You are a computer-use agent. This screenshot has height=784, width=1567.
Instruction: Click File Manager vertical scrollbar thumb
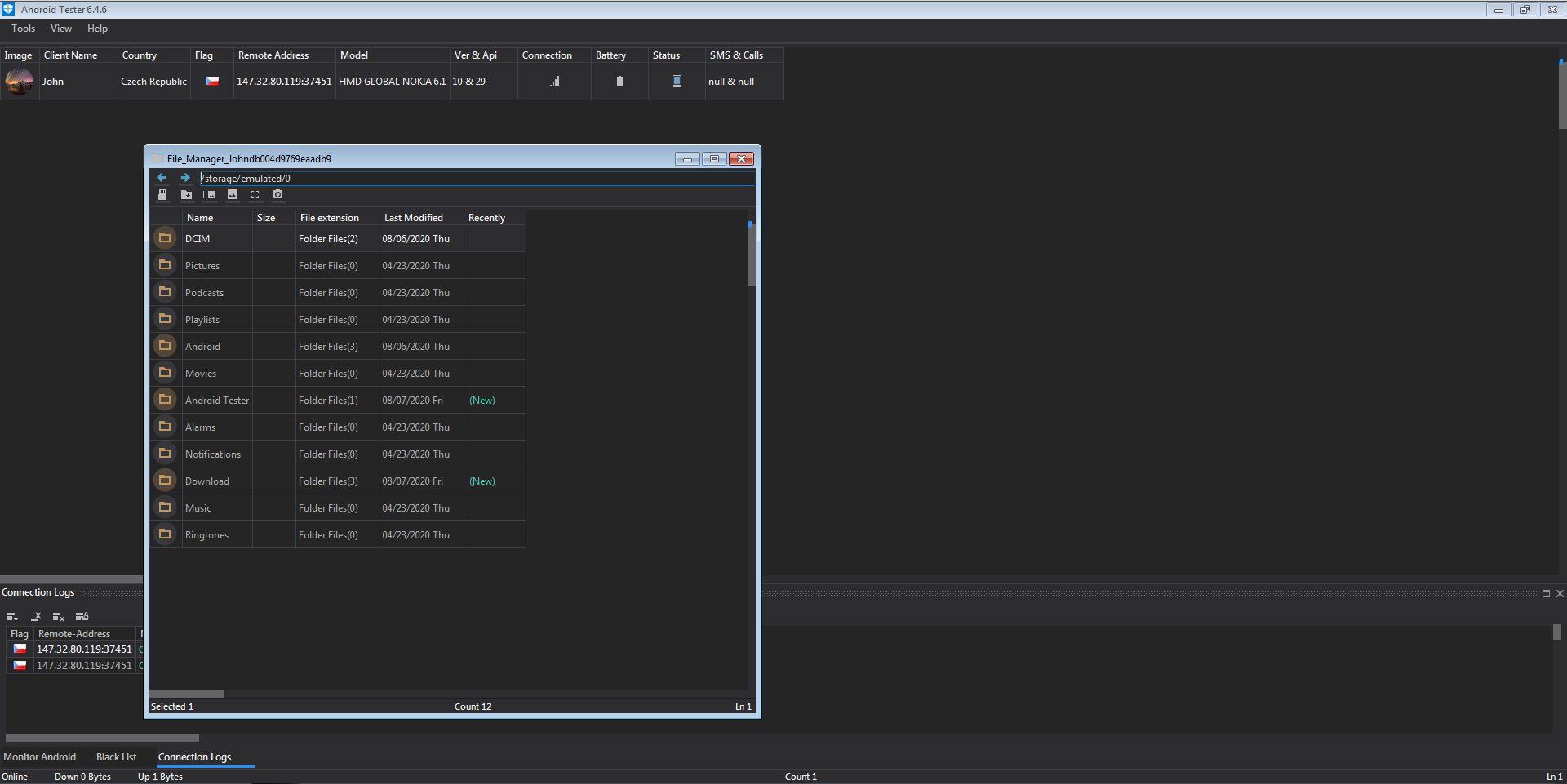[x=751, y=254]
